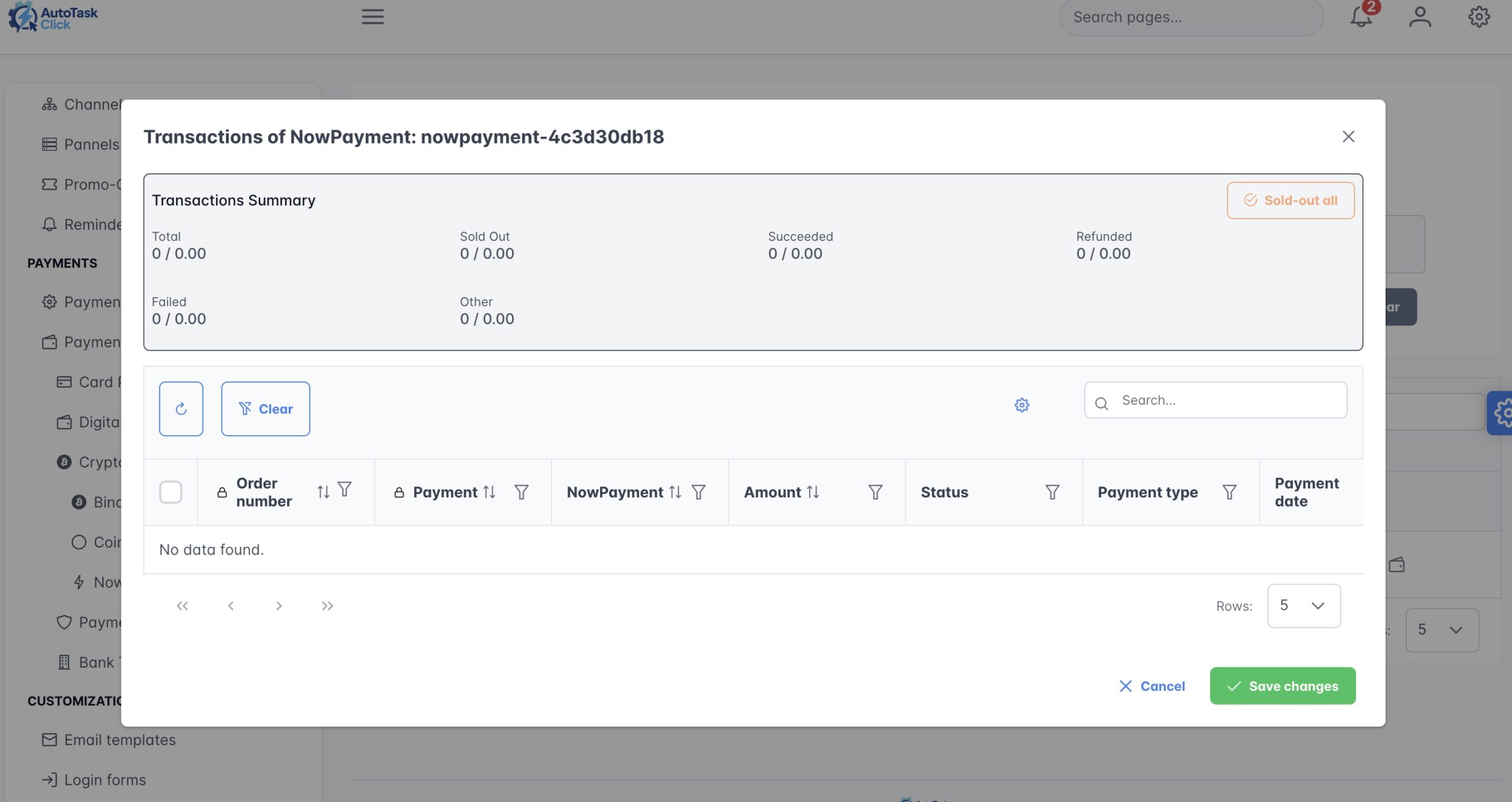Open the user profile icon
The height and width of the screenshot is (802, 1512).
[1420, 17]
